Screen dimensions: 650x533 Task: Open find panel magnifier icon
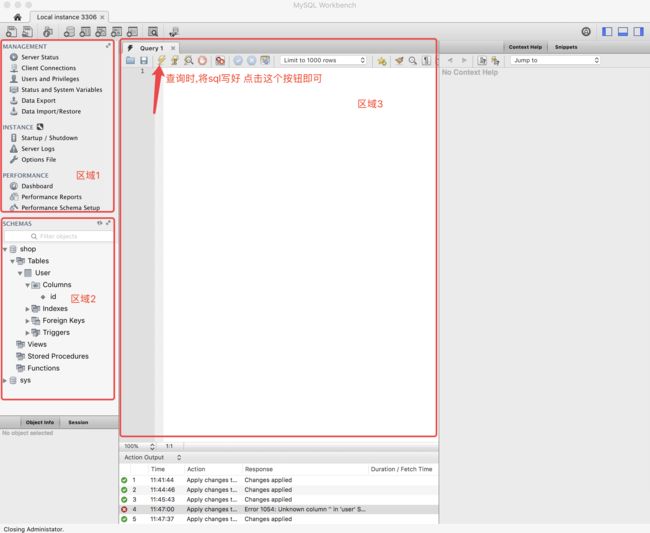[412, 61]
